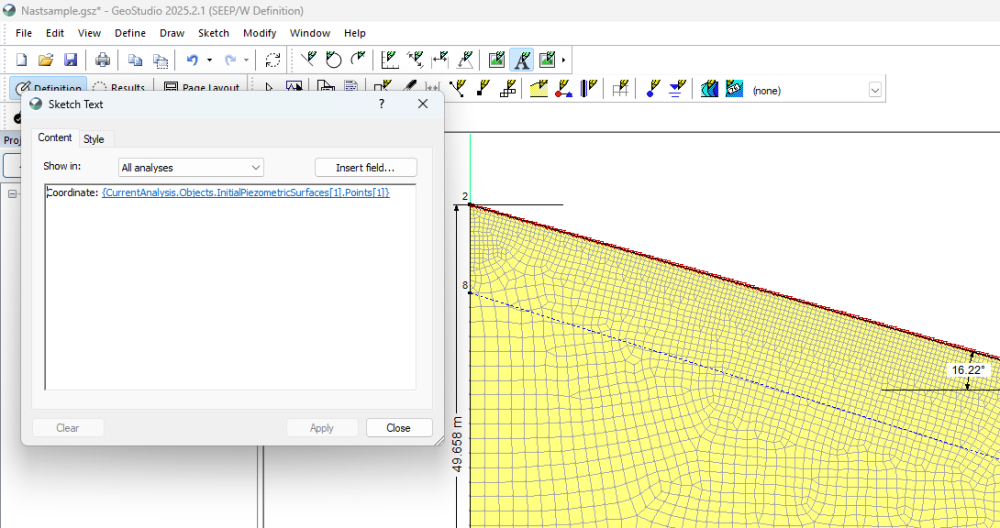
Task: Open the View menu
Action: [89, 33]
